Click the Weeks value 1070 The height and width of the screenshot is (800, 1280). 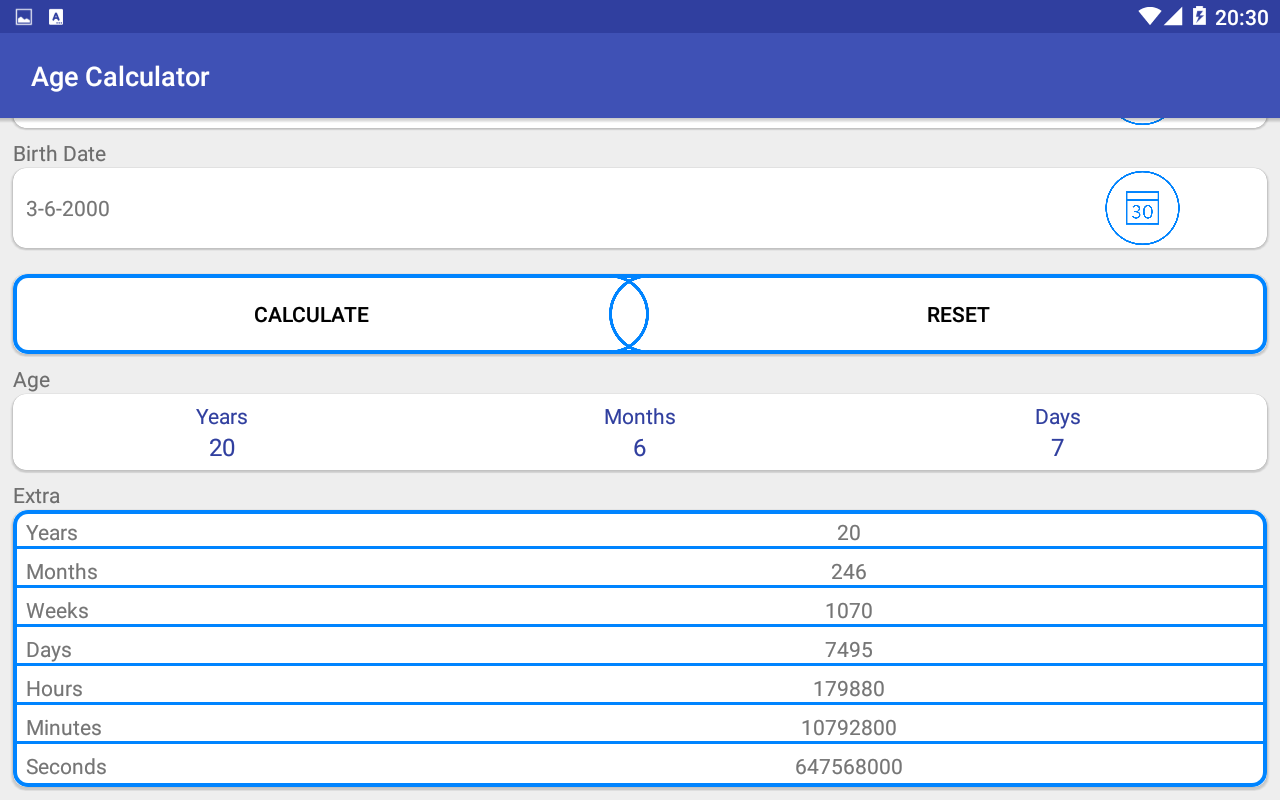coord(849,611)
